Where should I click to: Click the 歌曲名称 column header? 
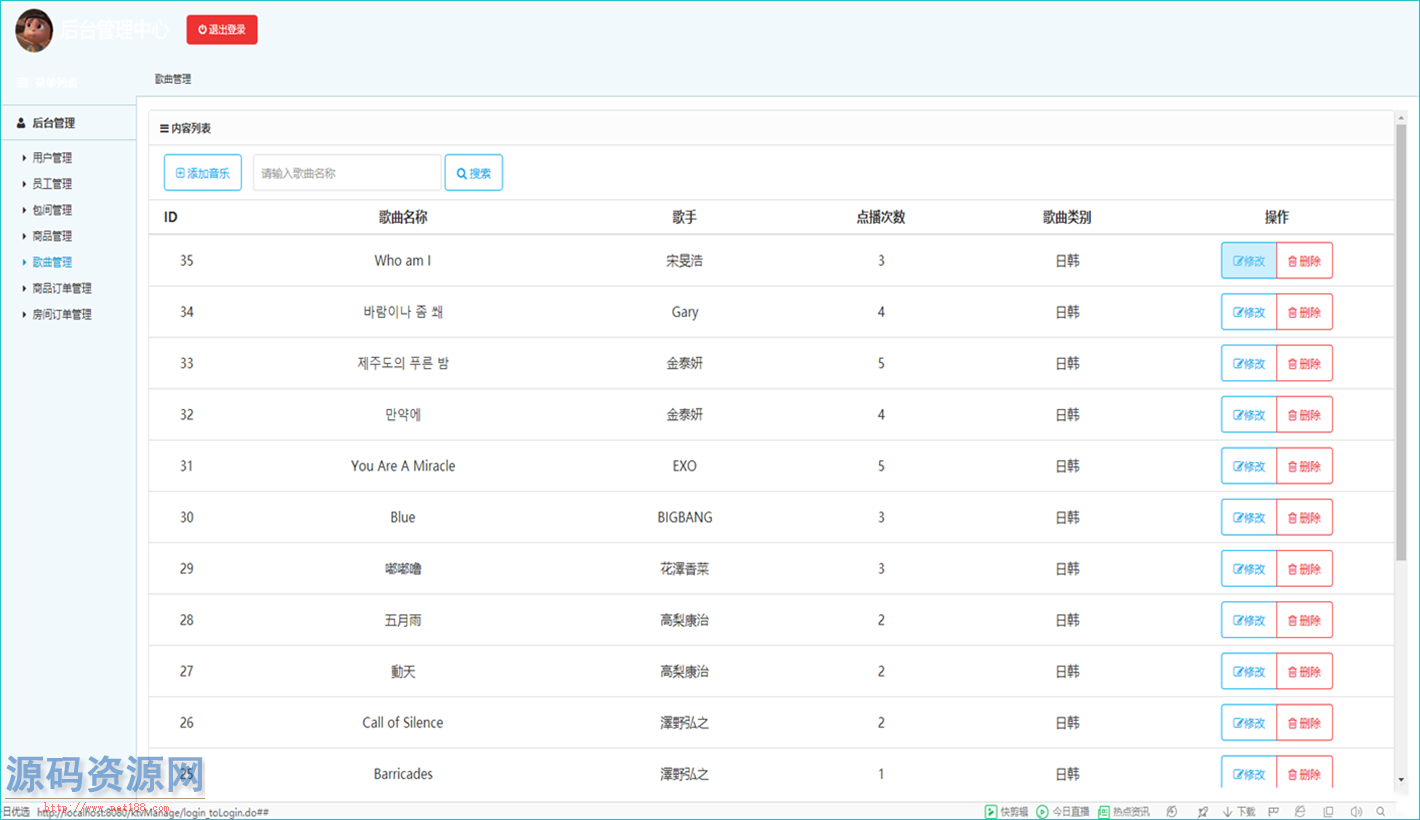pos(403,217)
